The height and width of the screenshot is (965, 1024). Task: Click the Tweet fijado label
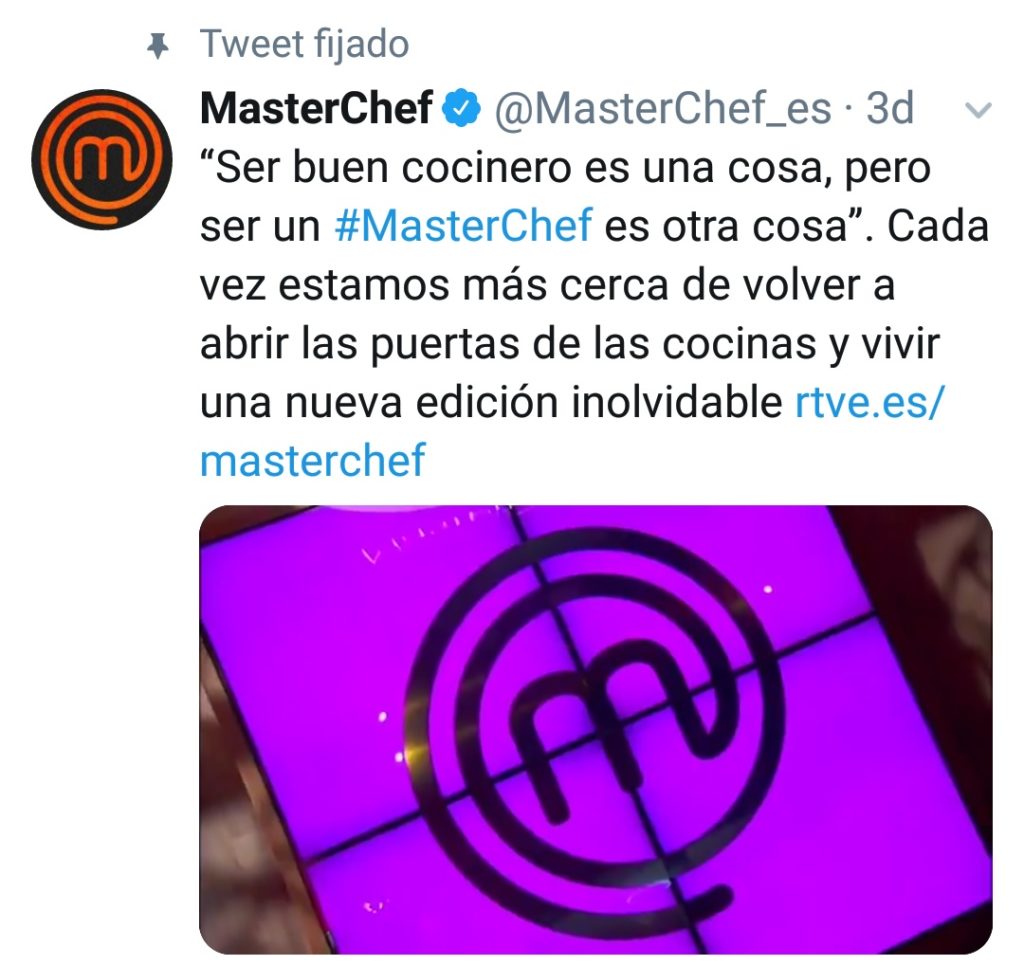[x=304, y=44]
